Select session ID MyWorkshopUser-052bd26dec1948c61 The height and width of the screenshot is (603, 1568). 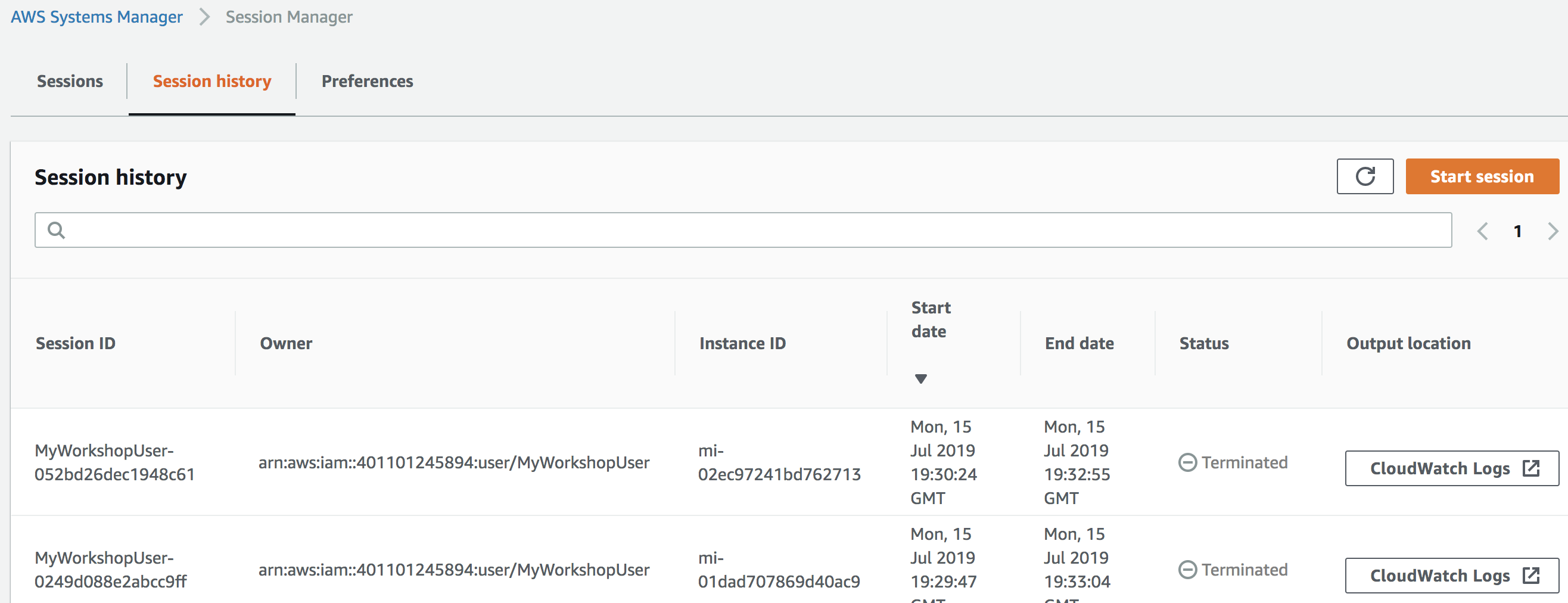click(114, 463)
